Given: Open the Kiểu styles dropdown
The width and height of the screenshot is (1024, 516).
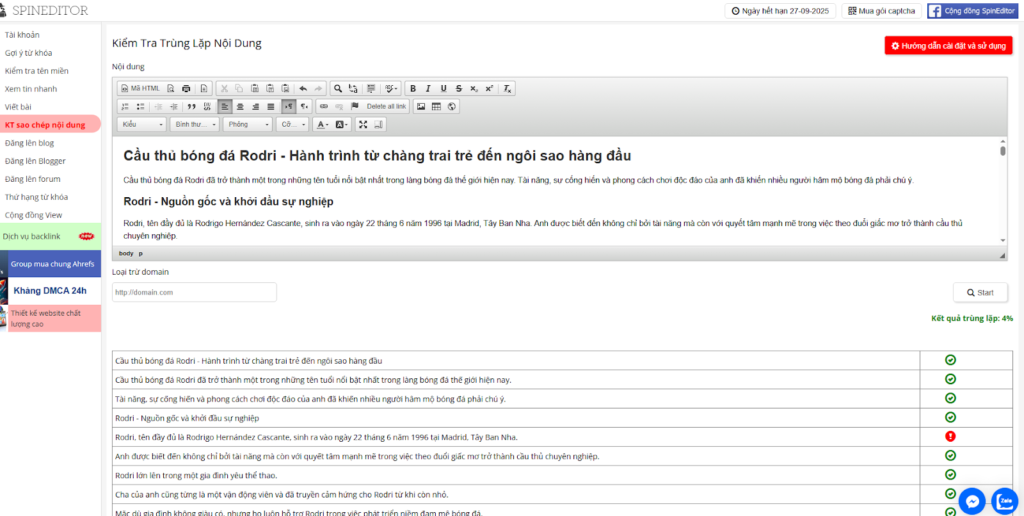Looking at the screenshot, I should tap(142, 124).
